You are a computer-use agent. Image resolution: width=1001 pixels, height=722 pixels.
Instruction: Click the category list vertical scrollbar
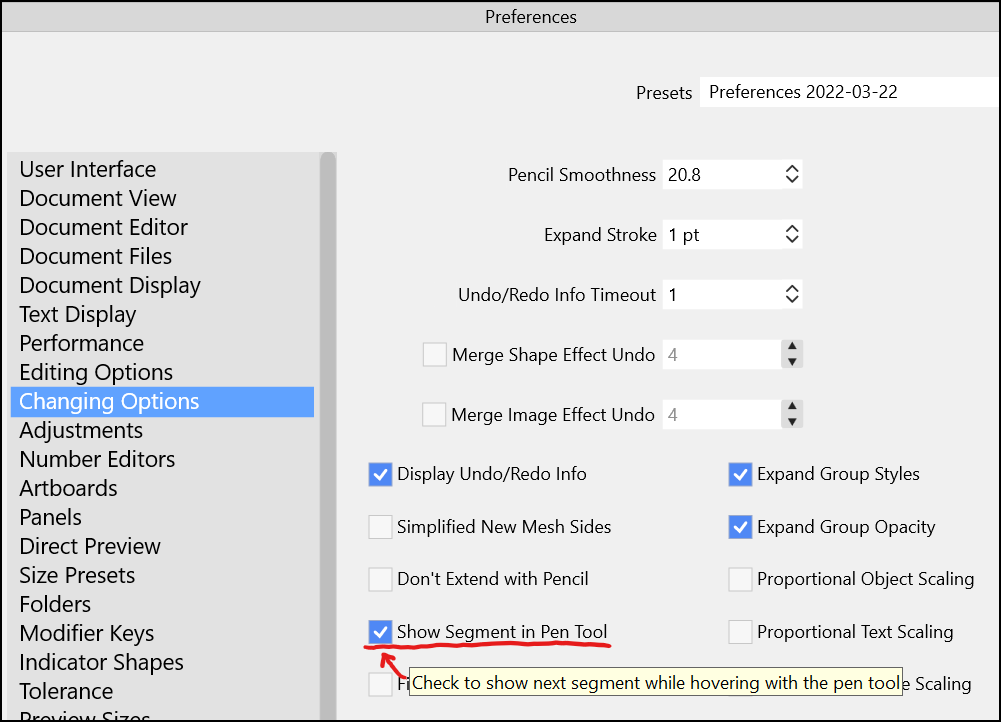327,400
